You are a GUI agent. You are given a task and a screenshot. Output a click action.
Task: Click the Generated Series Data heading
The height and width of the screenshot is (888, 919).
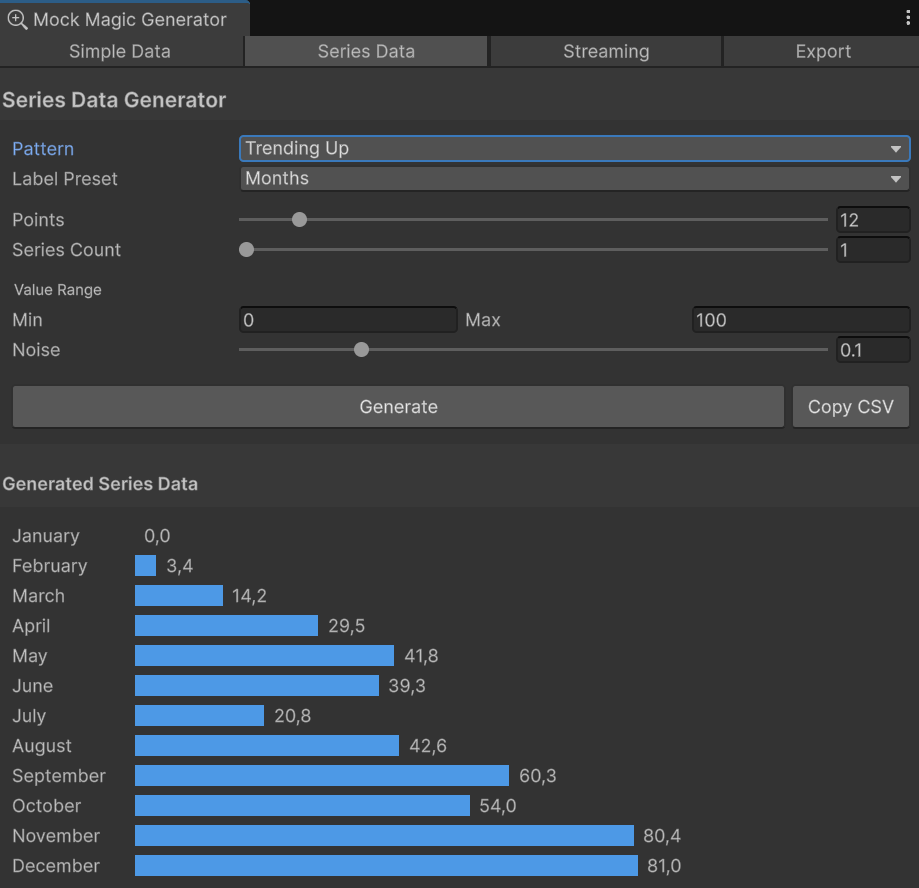pyautogui.click(x=100, y=484)
